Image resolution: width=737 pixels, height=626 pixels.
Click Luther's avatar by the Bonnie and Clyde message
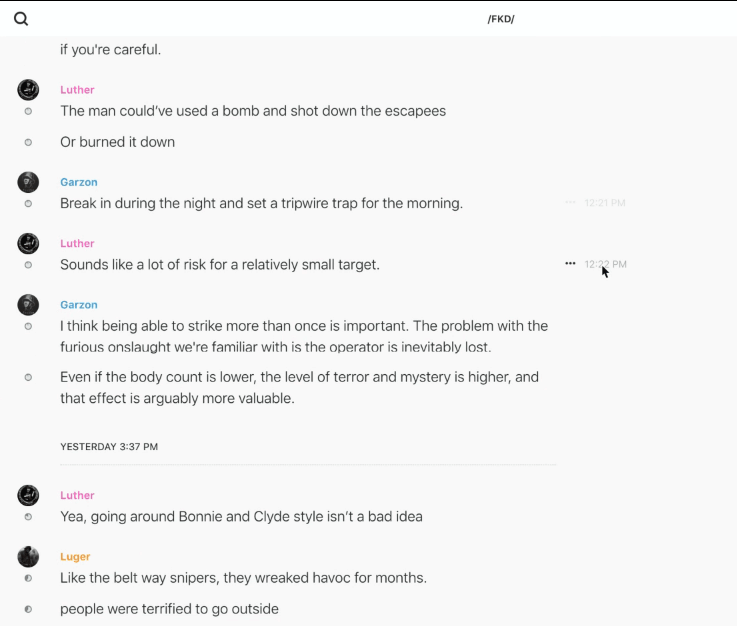[28, 495]
